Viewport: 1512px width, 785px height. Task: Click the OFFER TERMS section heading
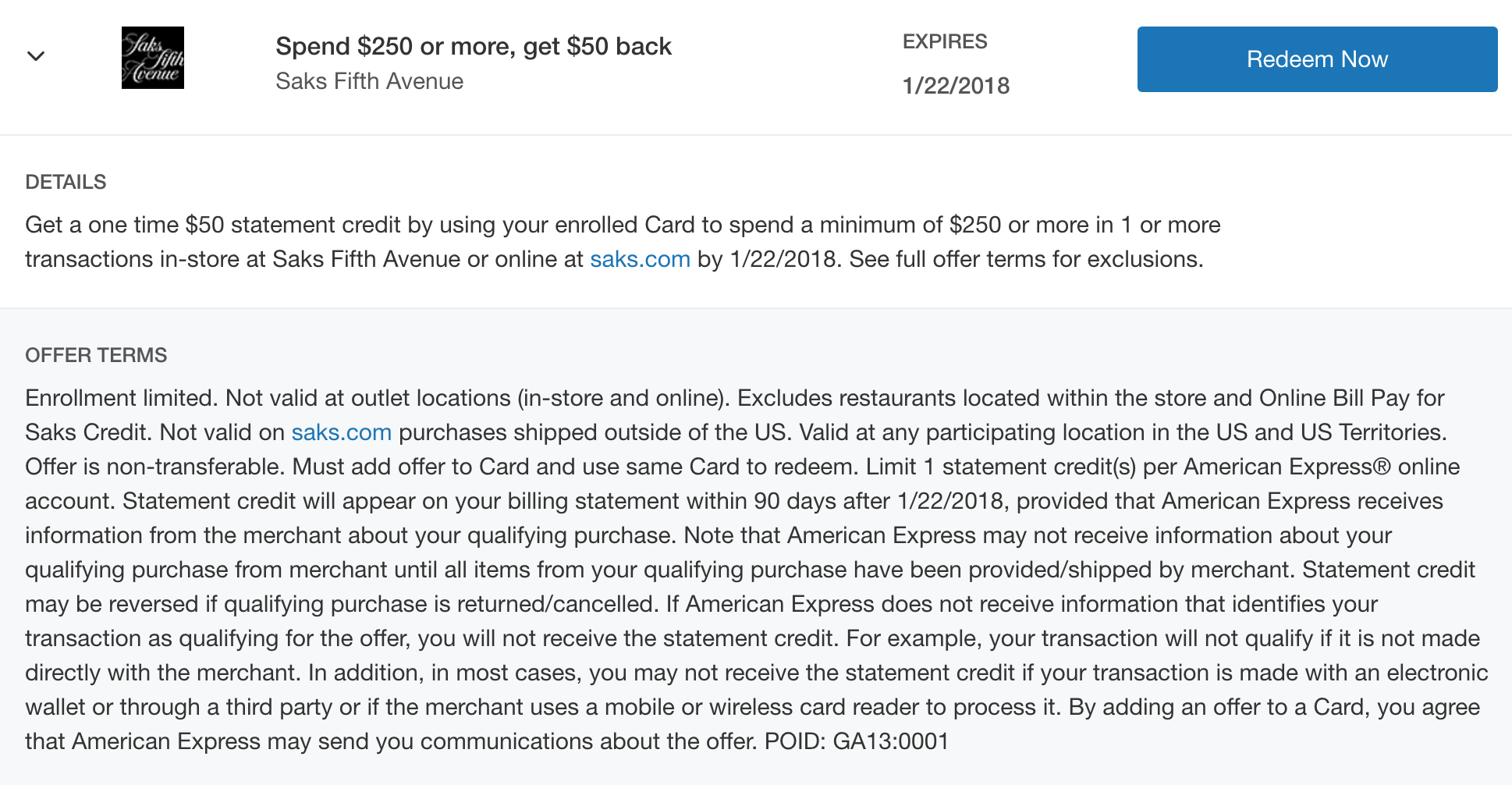96,355
